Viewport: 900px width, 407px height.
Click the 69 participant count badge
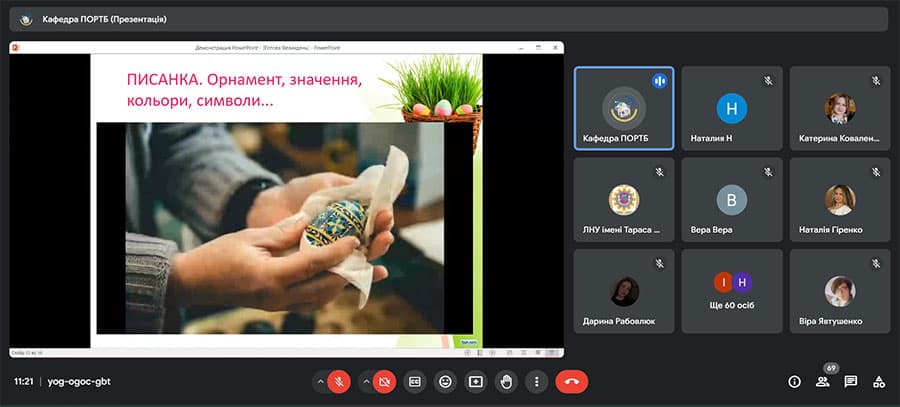point(830,368)
